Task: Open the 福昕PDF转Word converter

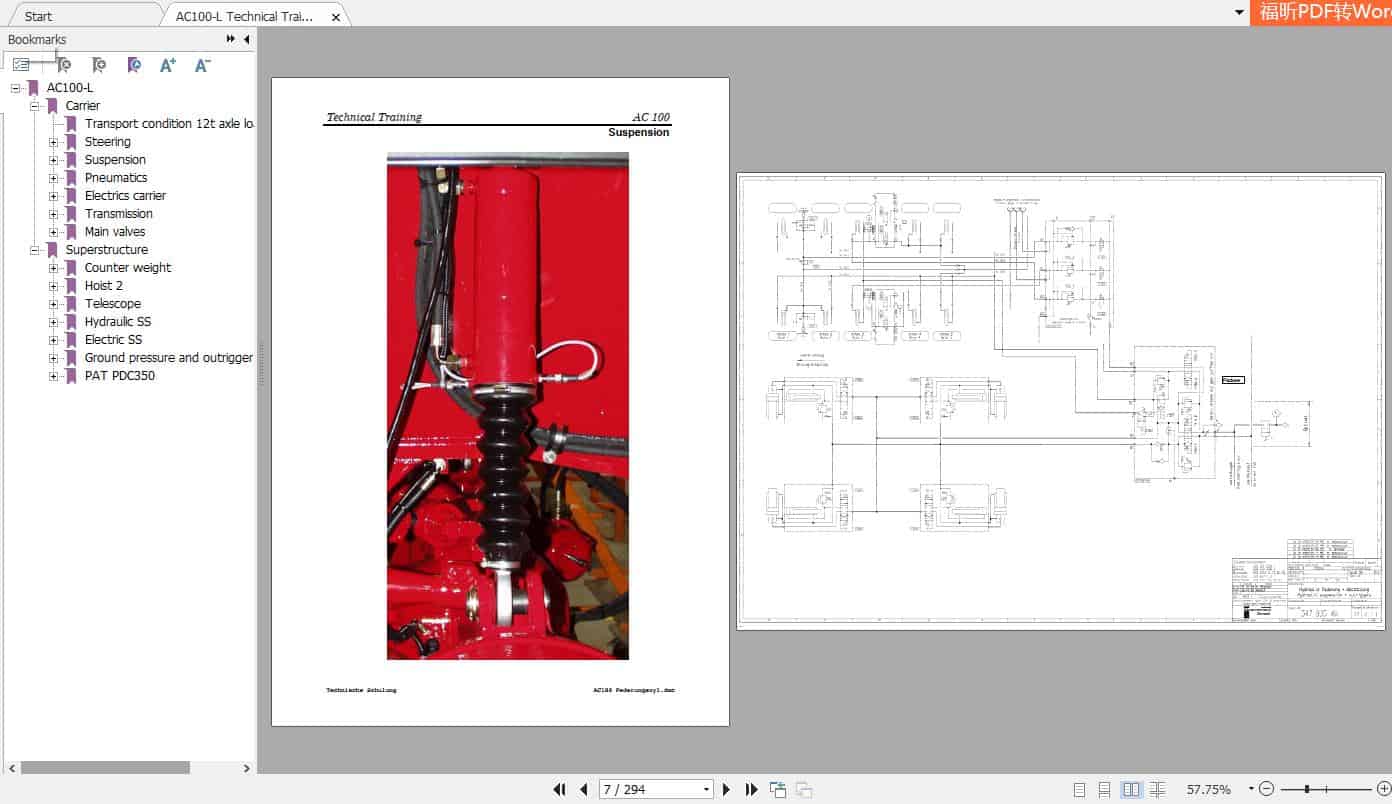Action: 1320,12
